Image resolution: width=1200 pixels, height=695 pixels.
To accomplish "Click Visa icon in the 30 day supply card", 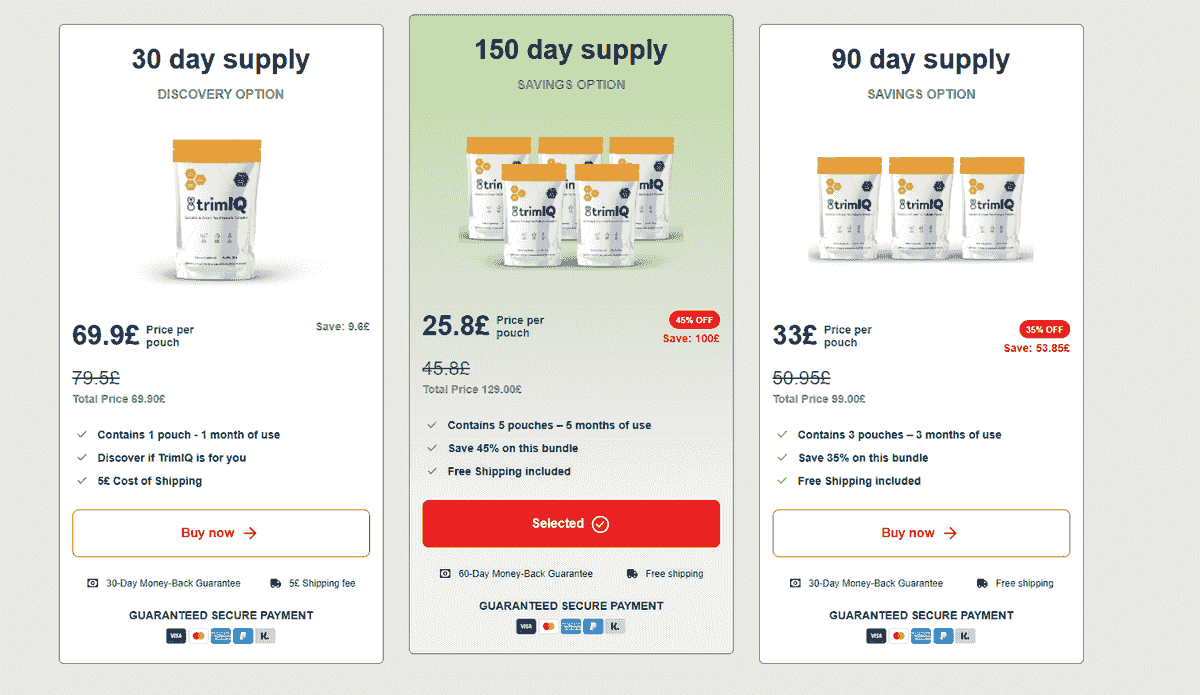I will tap(176, 636).
